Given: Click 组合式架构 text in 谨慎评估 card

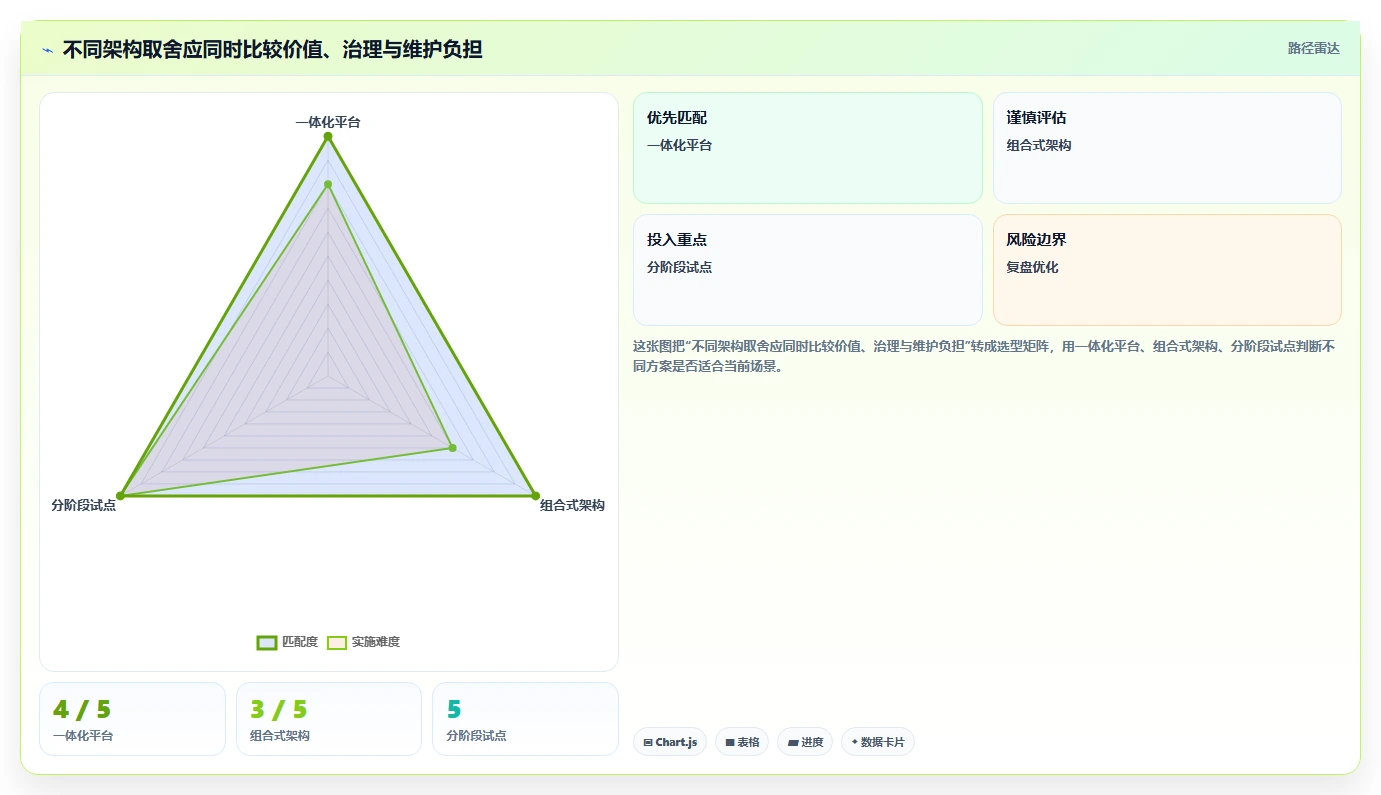Looking at the screenshot, I should click(x=1039, y=145).
